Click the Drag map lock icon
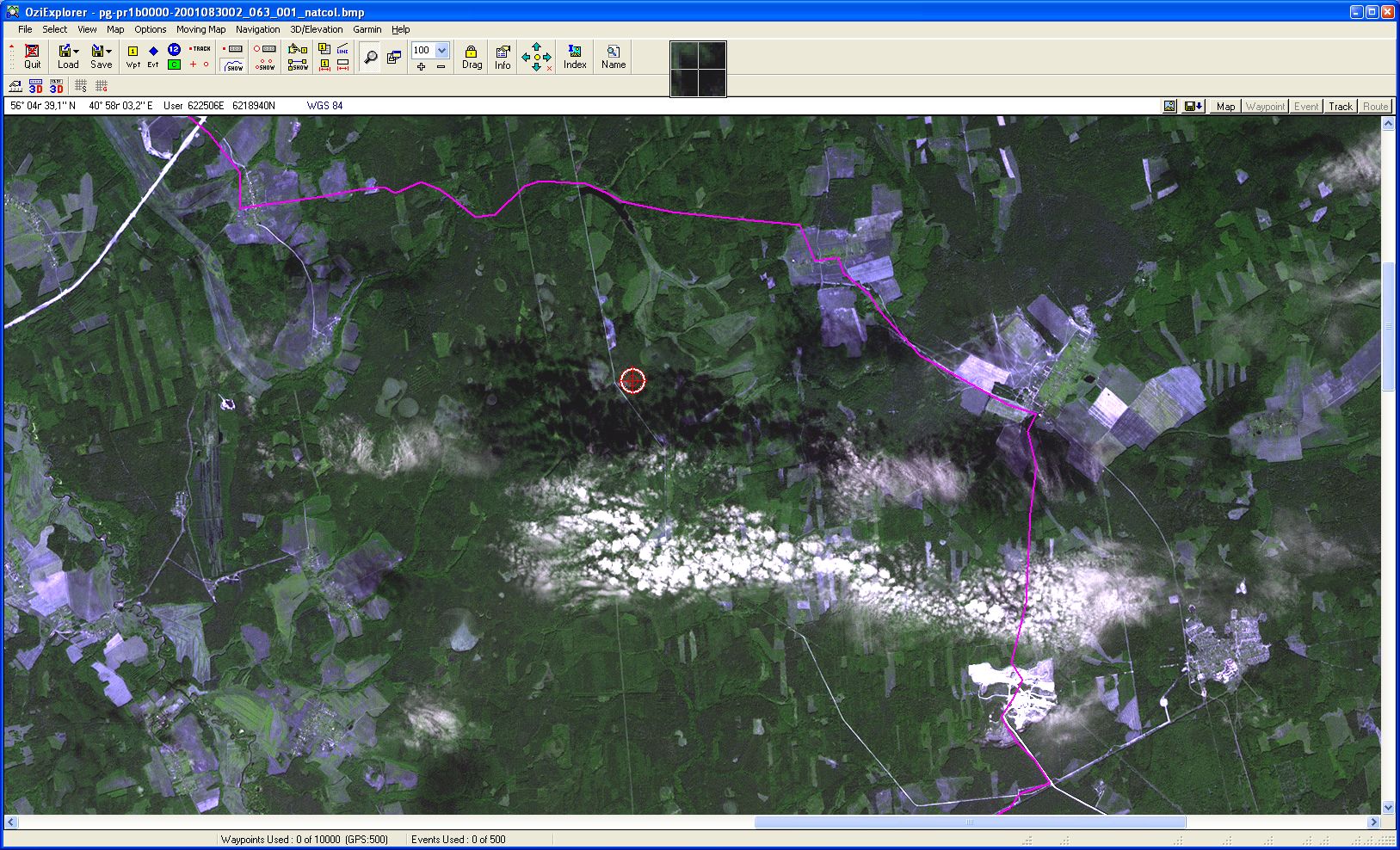The height and width of the screenshot is (850, 1400). coord(472,57)
